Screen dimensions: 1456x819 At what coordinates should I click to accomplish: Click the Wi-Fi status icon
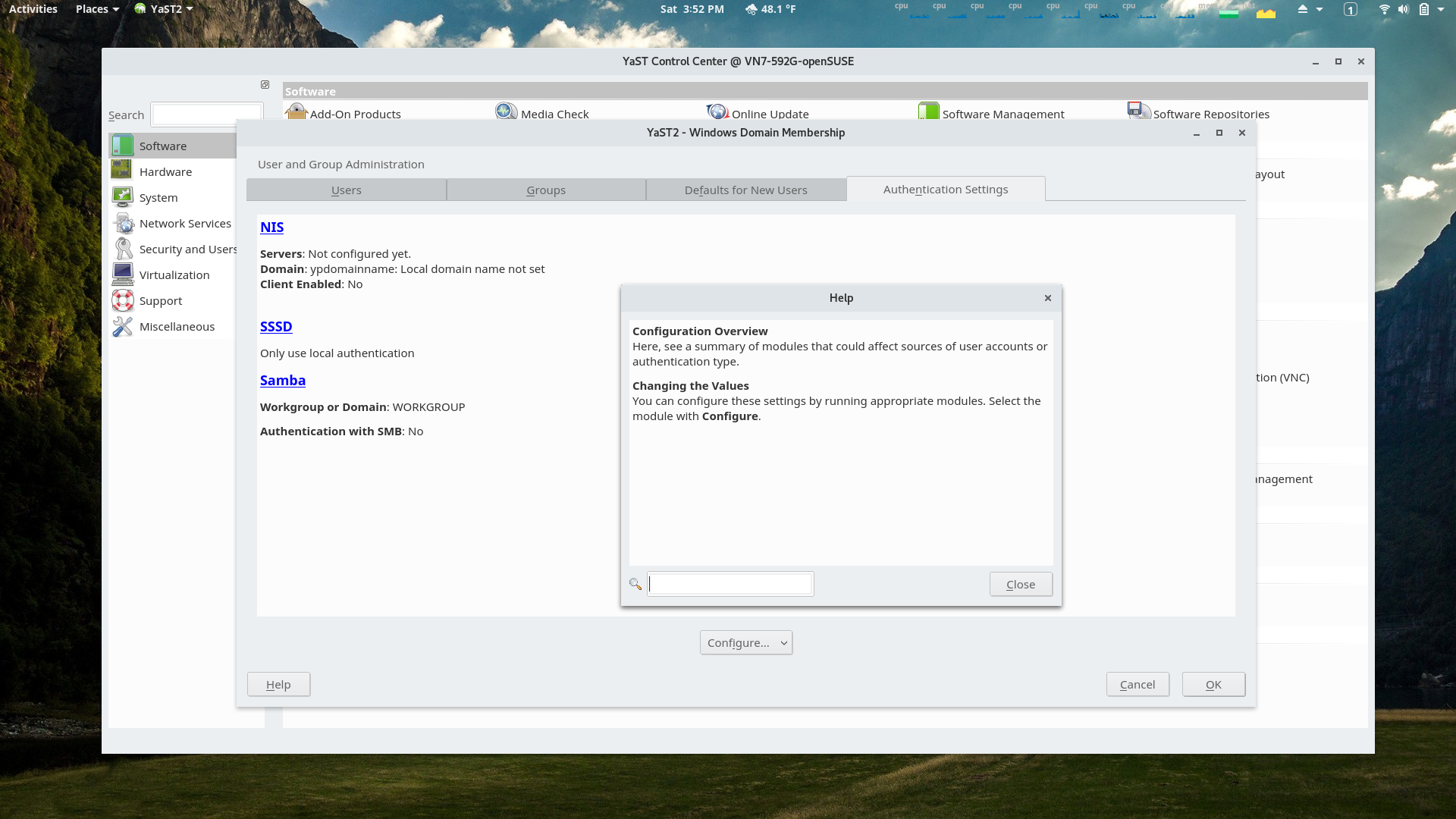(x=1384, y=9)
